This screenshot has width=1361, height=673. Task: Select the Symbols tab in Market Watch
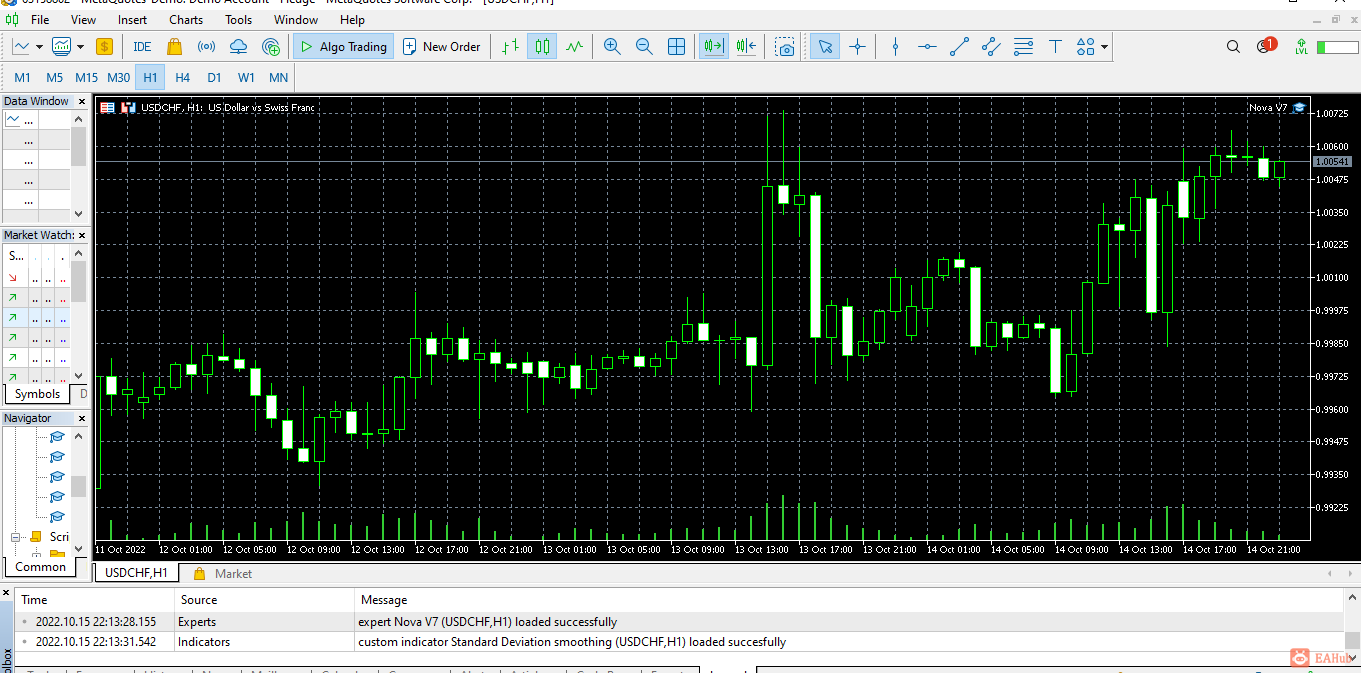point(37,394)
